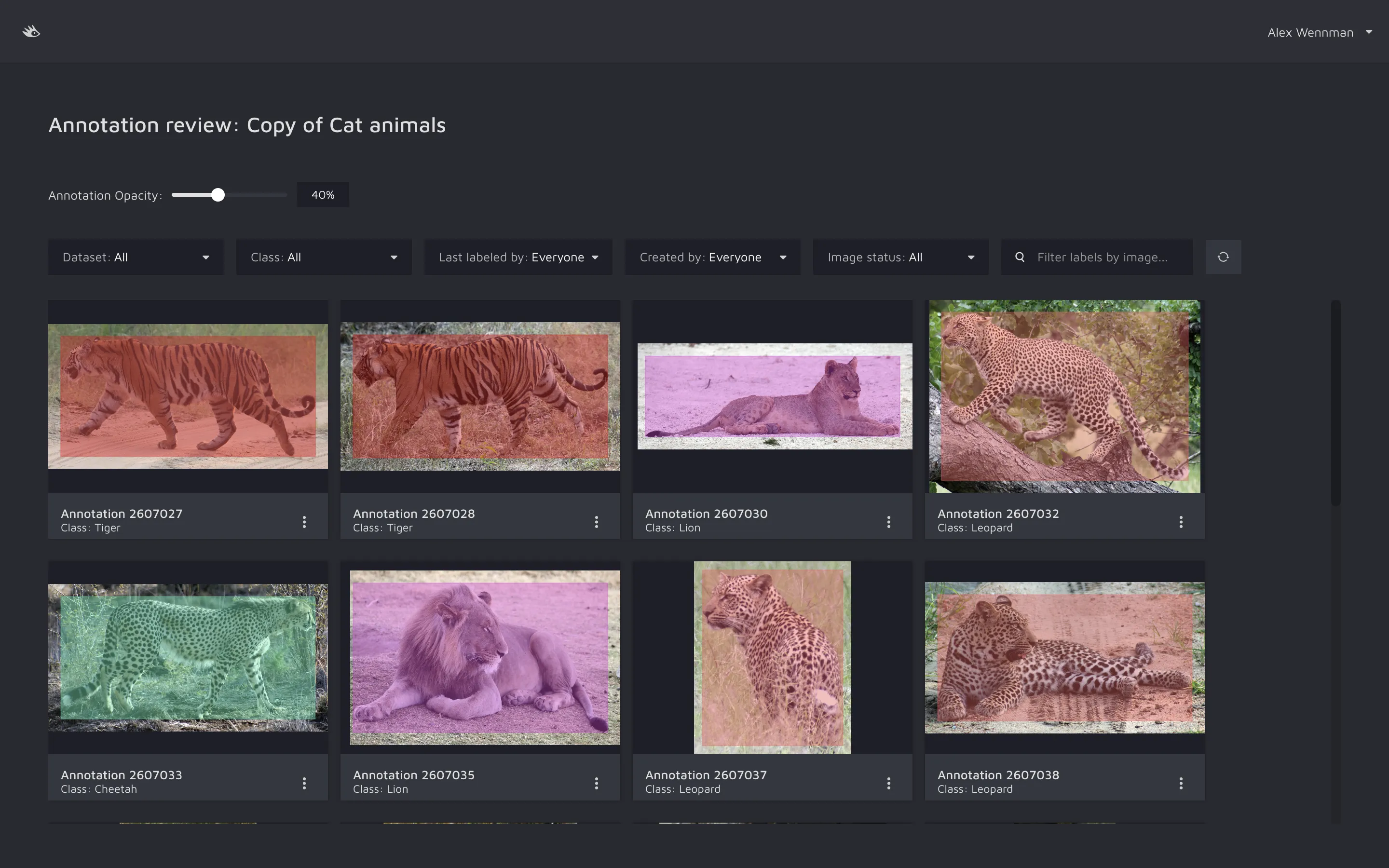Expand the Dataset filter dropdown
This screenshot has width=1389, height=868.
(136, 257)
